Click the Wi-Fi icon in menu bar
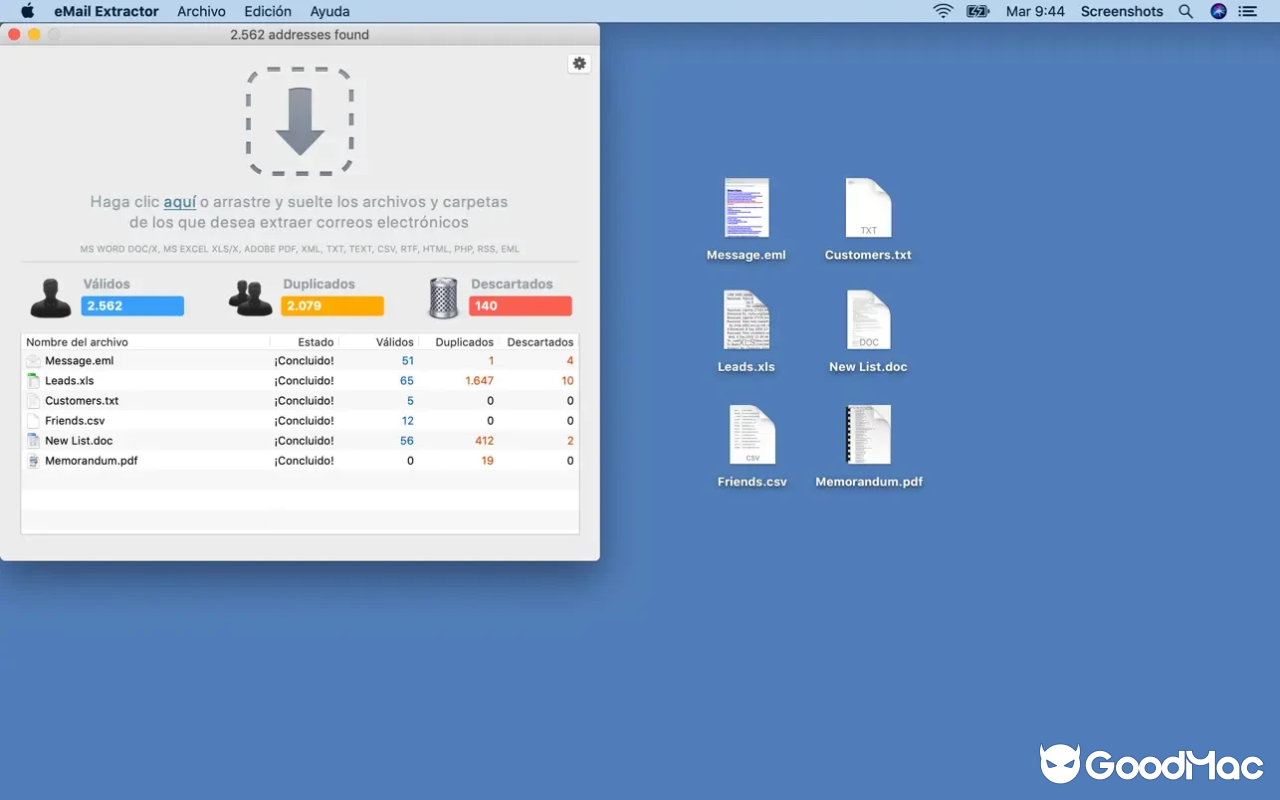1280x800 pixels. tap(942, 11)
